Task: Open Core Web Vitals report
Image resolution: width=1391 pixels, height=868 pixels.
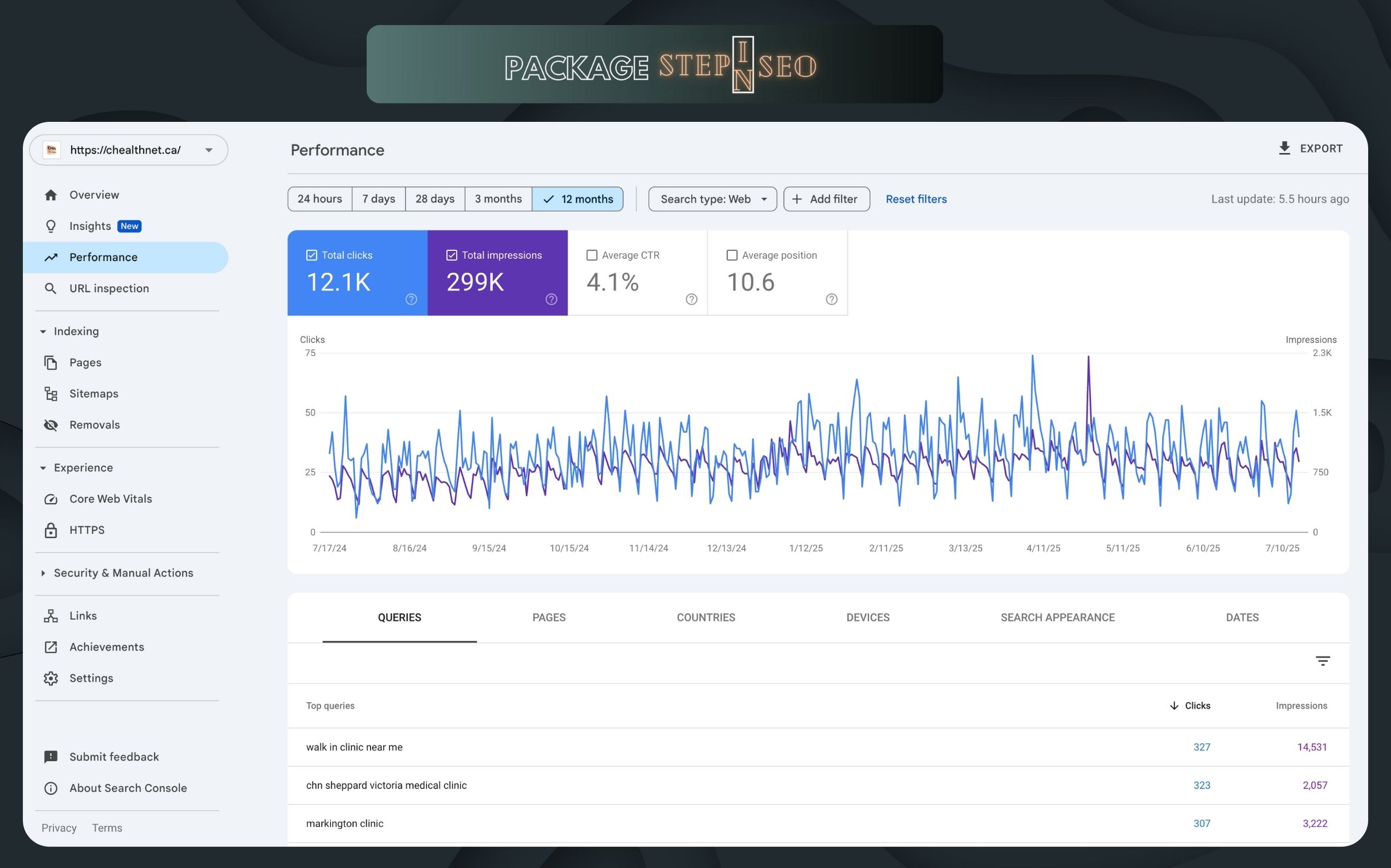Action: pos(111,499)
